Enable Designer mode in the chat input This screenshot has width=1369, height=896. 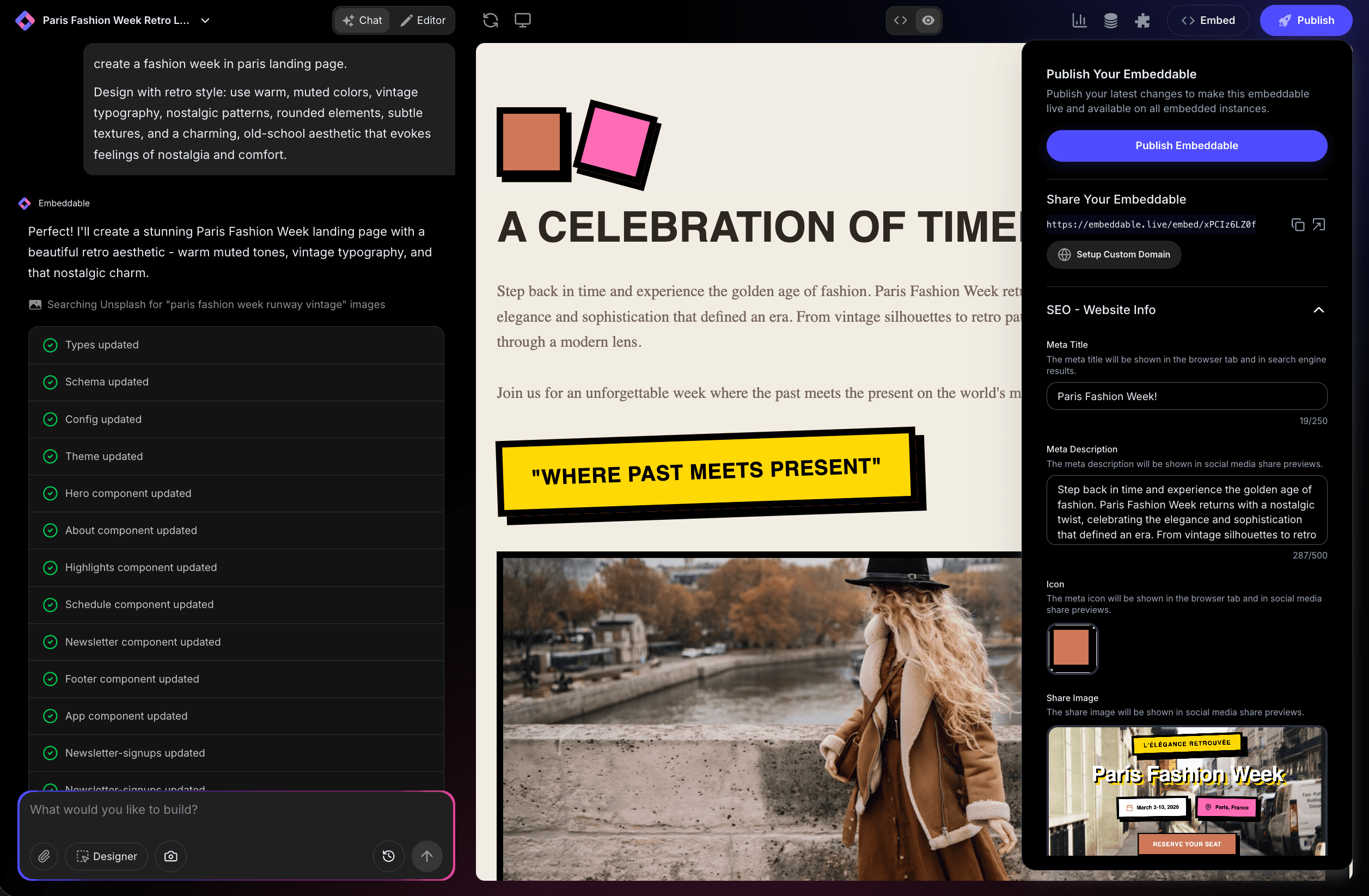(x=106, y=856)
